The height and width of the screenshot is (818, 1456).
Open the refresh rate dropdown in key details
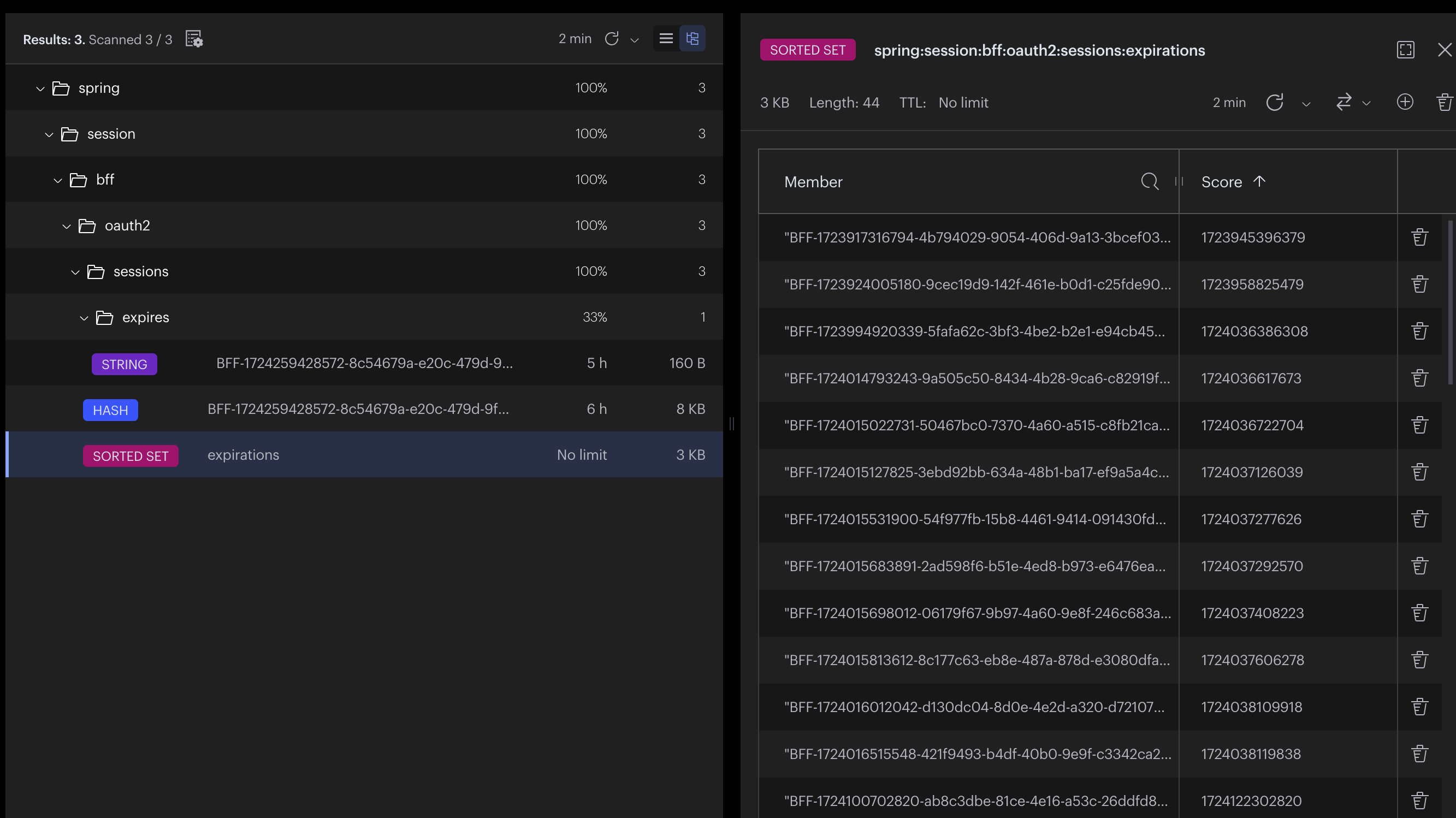(x=1306, y=104)
